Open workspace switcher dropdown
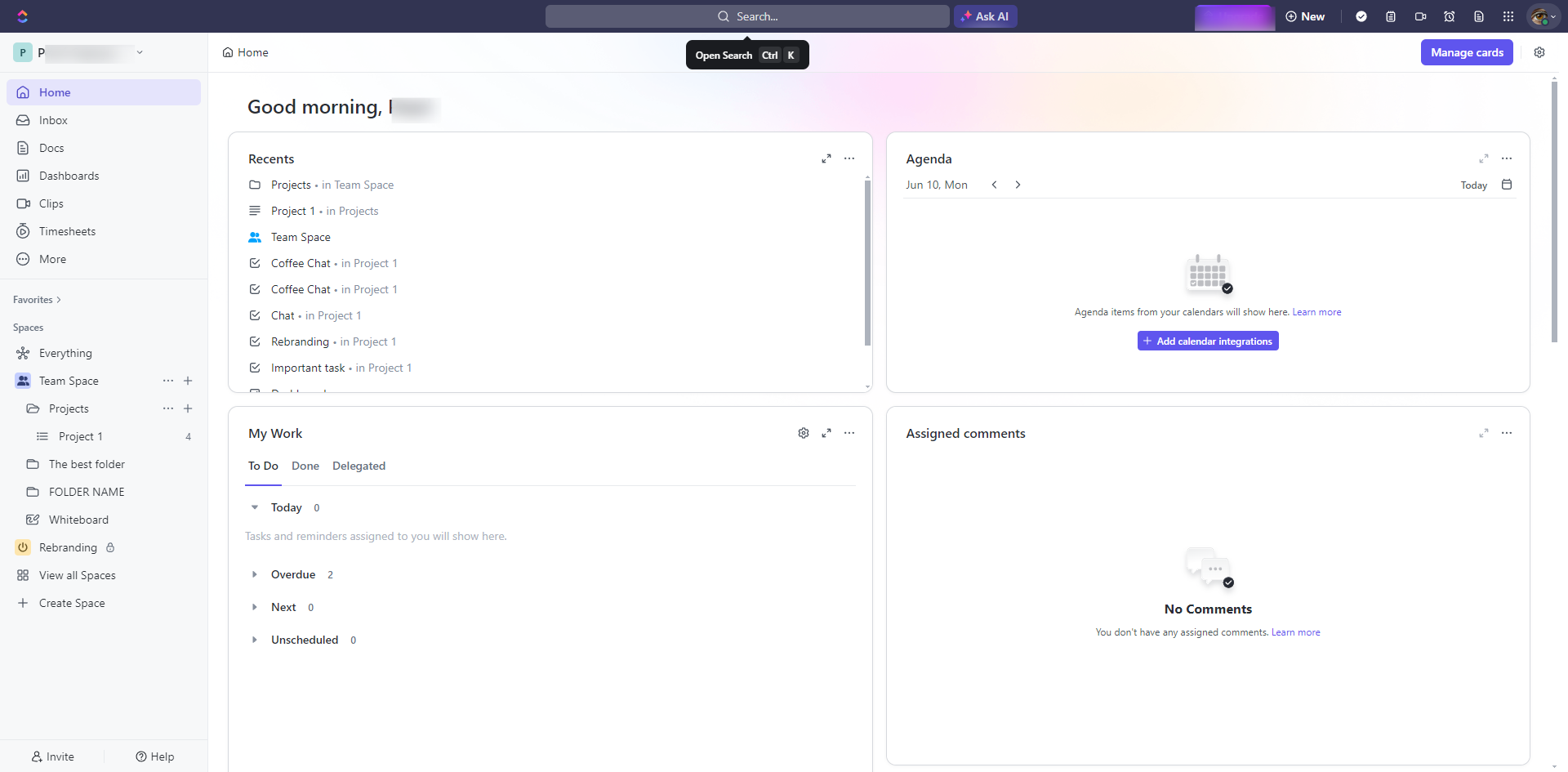Viewport: 1568px width, 772px height. click(78, 52)
